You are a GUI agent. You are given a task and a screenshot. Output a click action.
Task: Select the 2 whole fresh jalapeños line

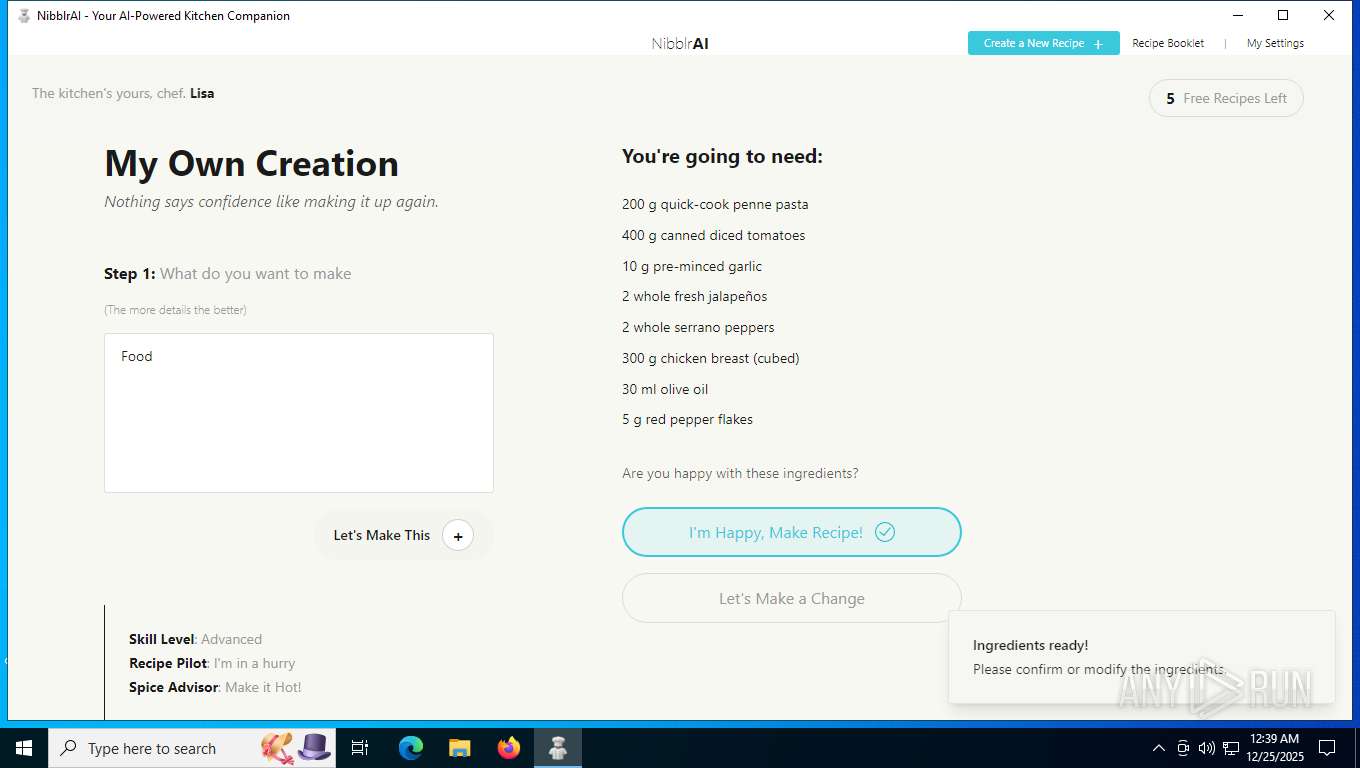(694, 296)
